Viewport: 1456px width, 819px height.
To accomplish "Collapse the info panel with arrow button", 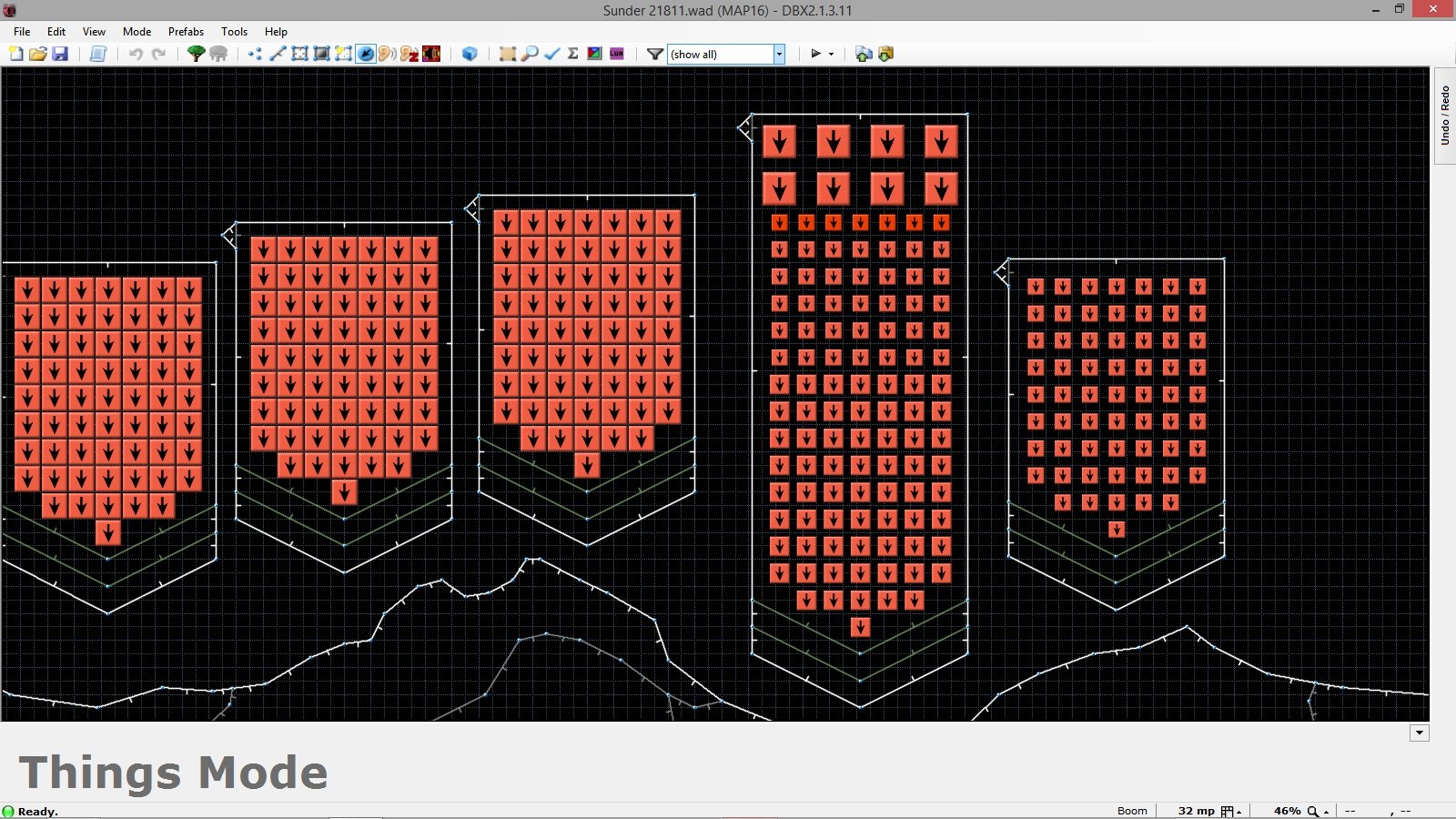I will 1420,733.
